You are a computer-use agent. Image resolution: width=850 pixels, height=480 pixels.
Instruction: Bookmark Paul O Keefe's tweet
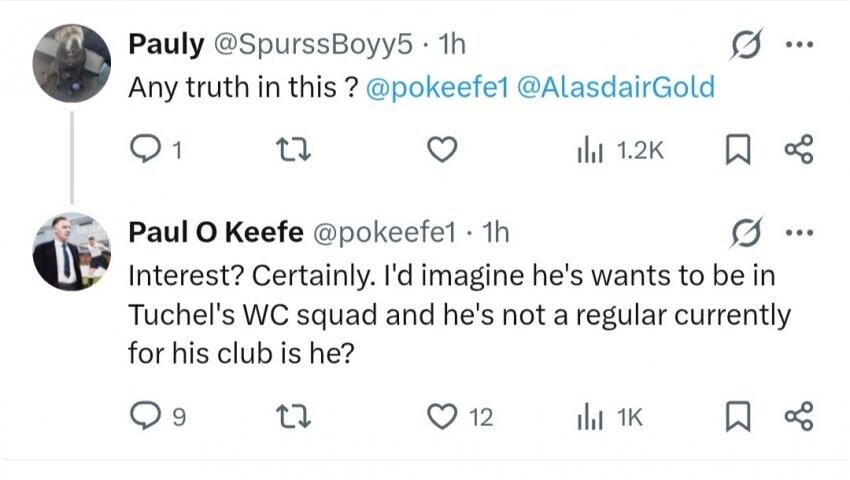(x=735, y=415)
